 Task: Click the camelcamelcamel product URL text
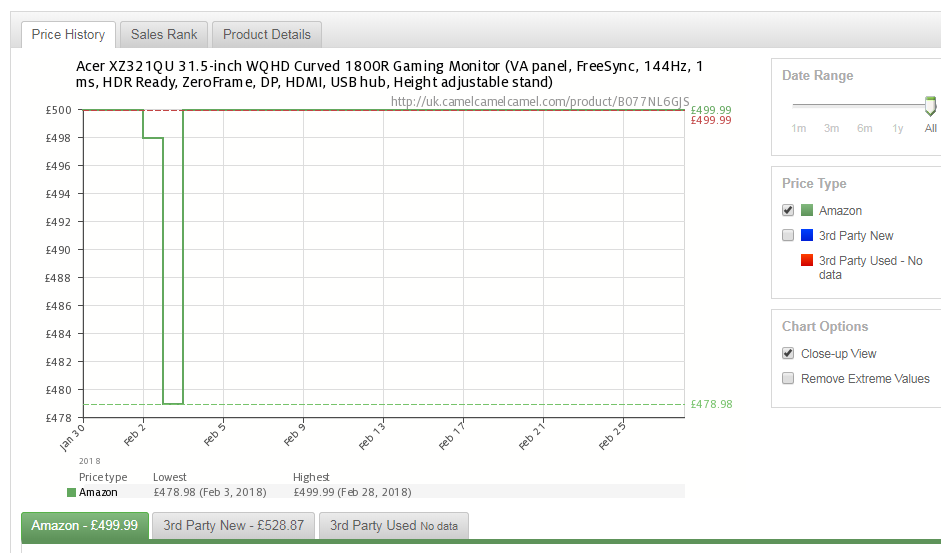tap(540, 101)
